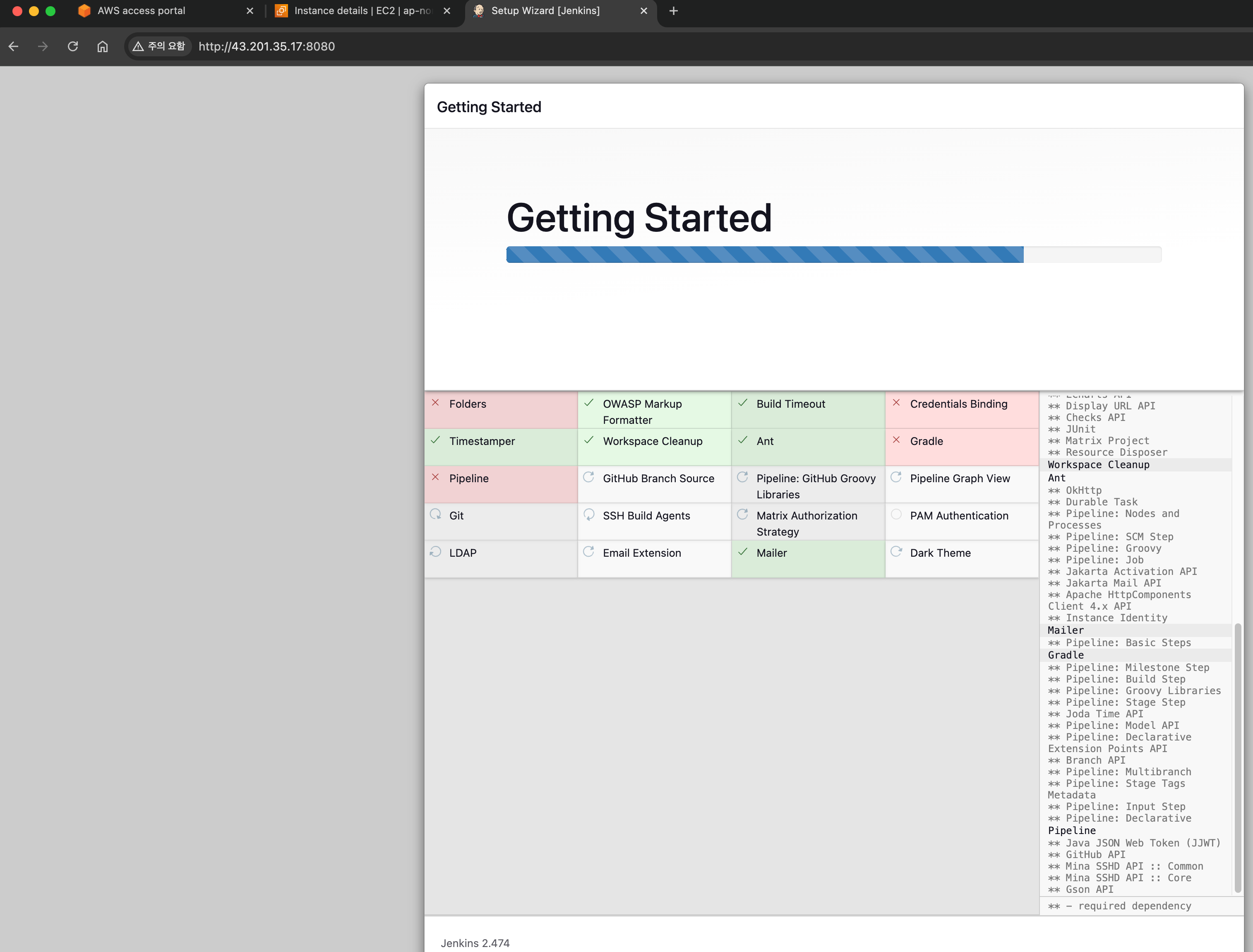Open a new browser tab

pos(674,11)
